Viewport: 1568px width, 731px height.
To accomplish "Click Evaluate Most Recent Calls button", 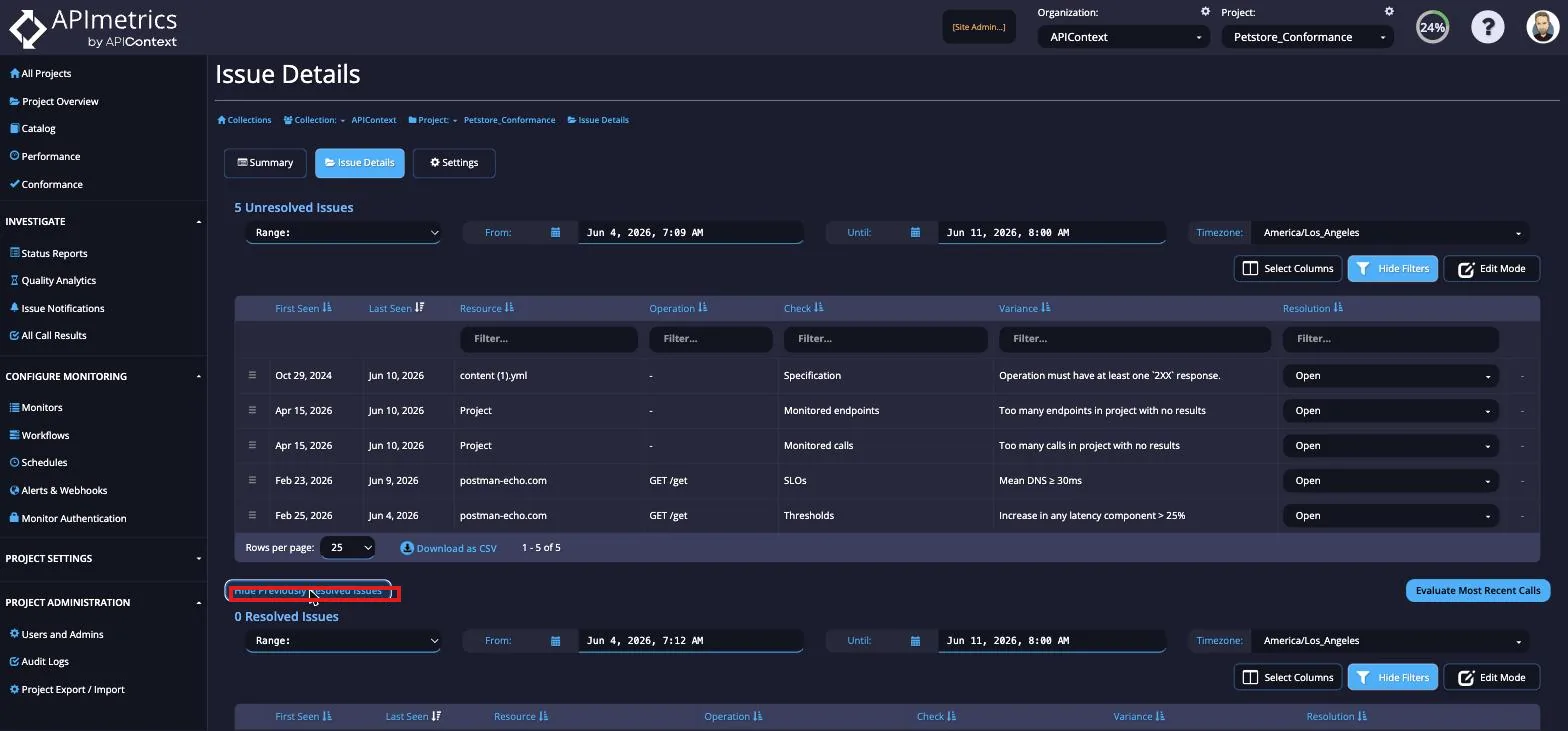I will pyautogui.click(x=1478, y=590).
